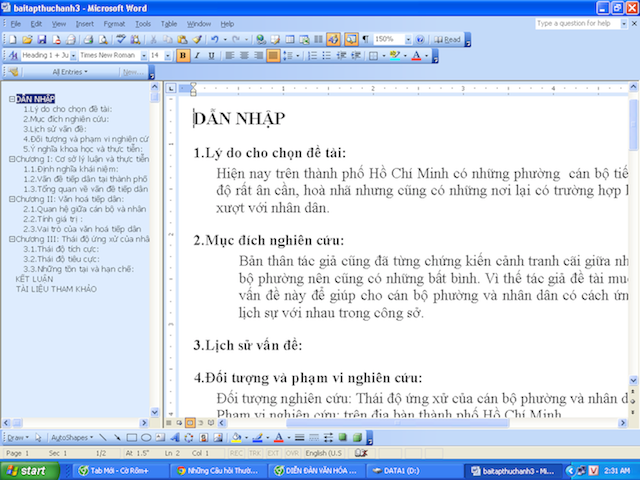Increase paragraph indent
640x480 pixels.
[x=356, y=56]
